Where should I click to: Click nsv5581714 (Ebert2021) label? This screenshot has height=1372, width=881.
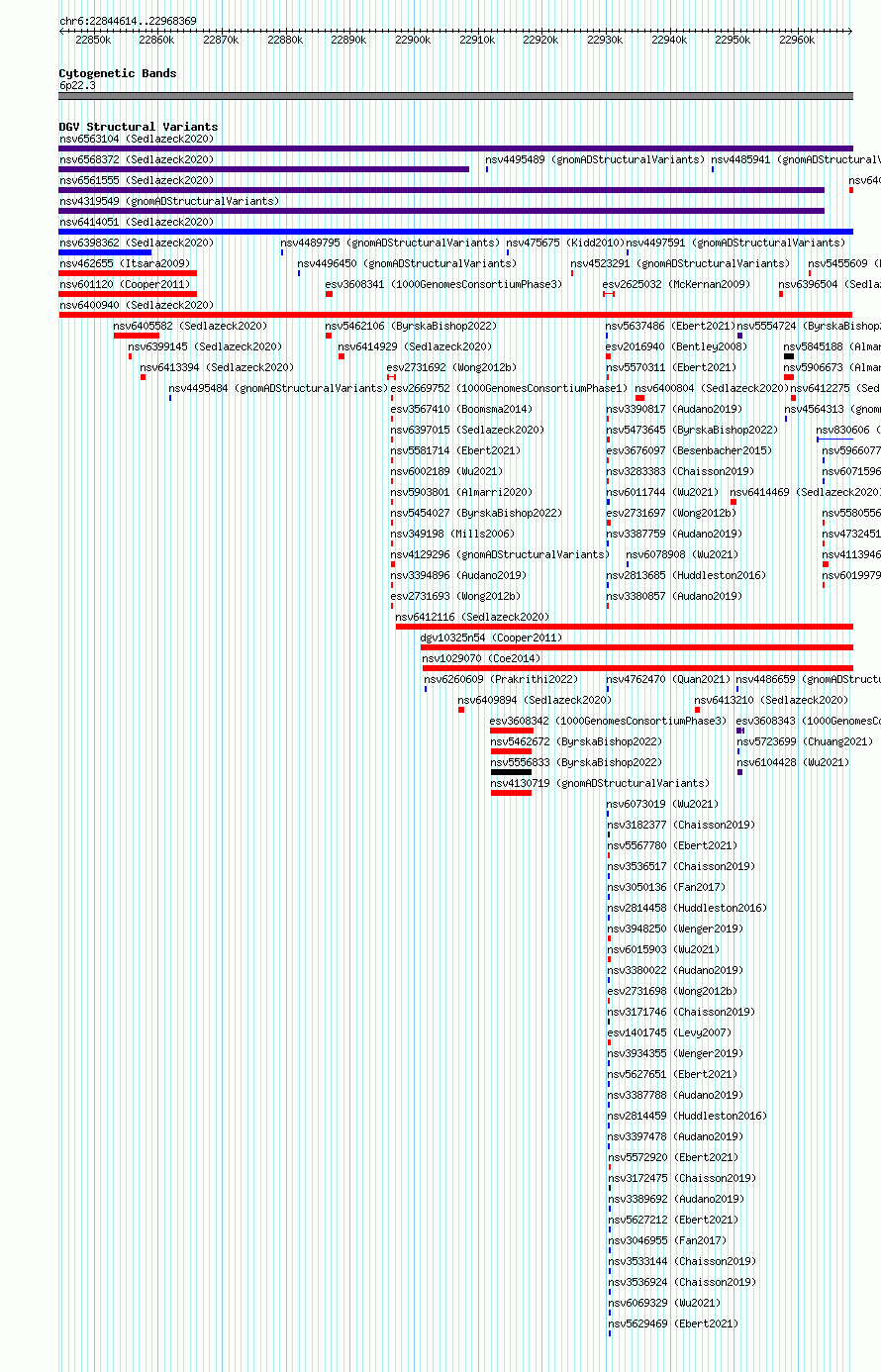[455, 450]
